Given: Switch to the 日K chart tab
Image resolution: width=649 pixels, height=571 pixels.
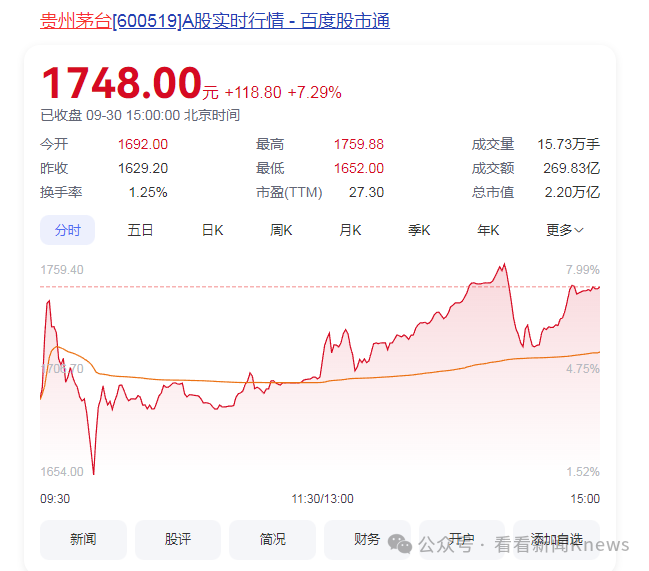Looking at the screenshot, I should coord(212,230).
